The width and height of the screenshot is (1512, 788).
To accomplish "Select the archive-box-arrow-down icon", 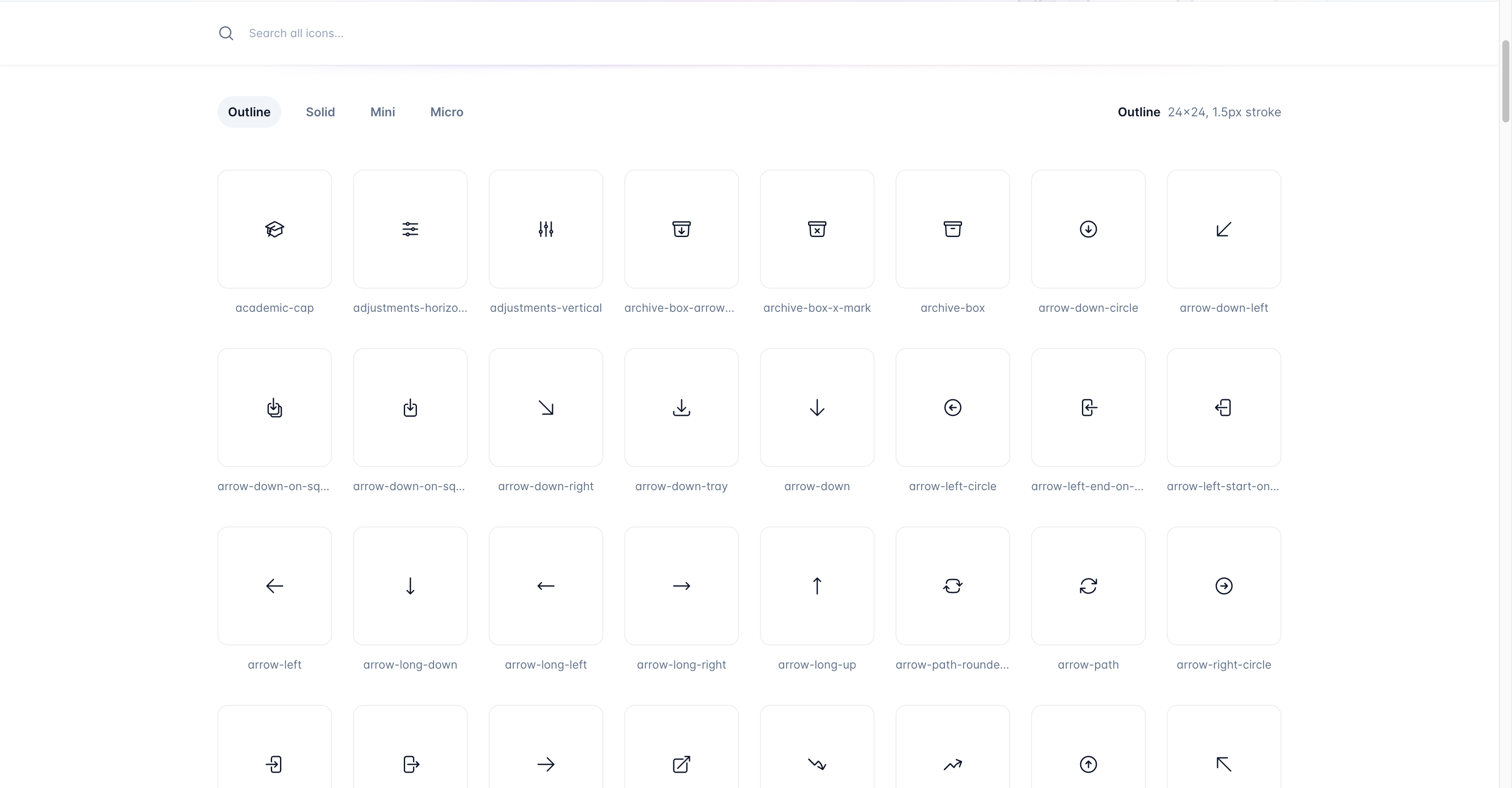I will pyautogui.click(x=682, y=229).
